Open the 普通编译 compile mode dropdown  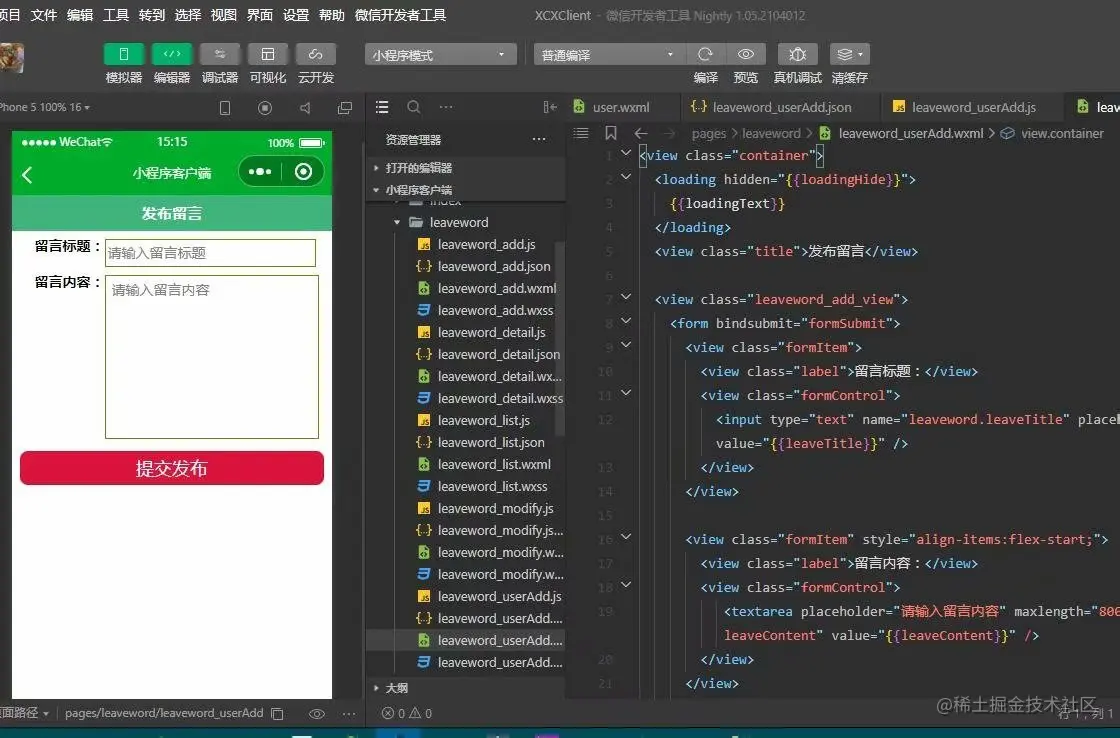[609, 54]
